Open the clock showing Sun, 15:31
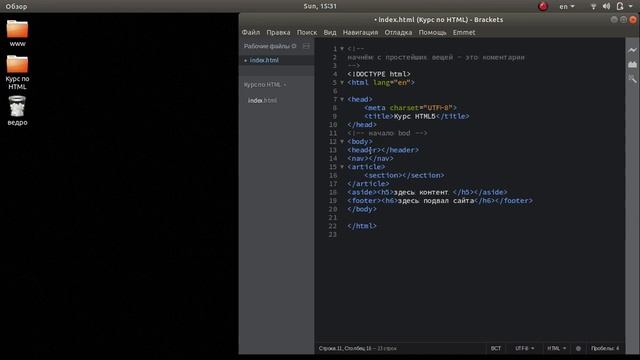Image resolution: width=640 pixels, height=360 pixels. [320, 6]
